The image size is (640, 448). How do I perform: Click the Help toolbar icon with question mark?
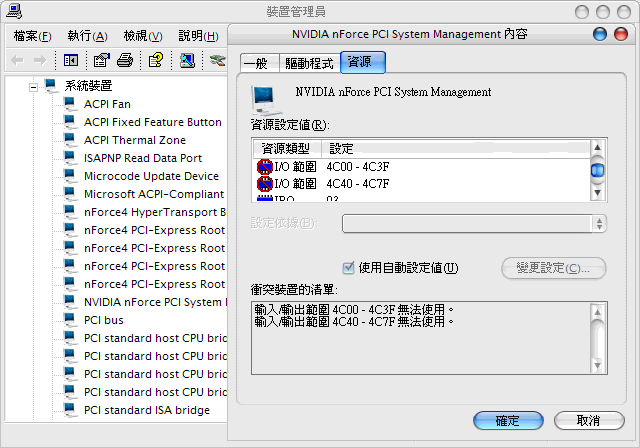click(156, 60)
